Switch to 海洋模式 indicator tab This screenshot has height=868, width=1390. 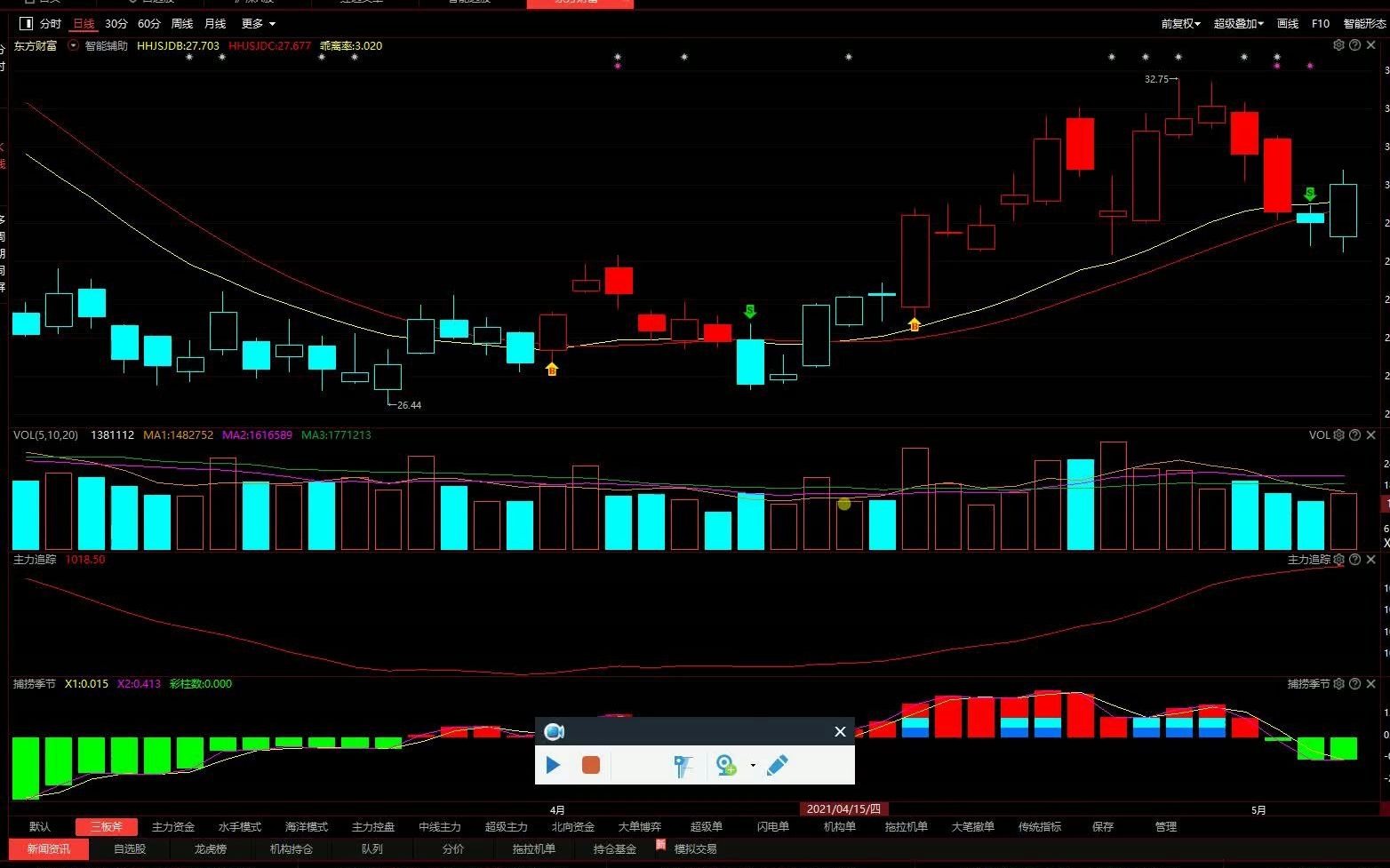(x=307, y=827)
